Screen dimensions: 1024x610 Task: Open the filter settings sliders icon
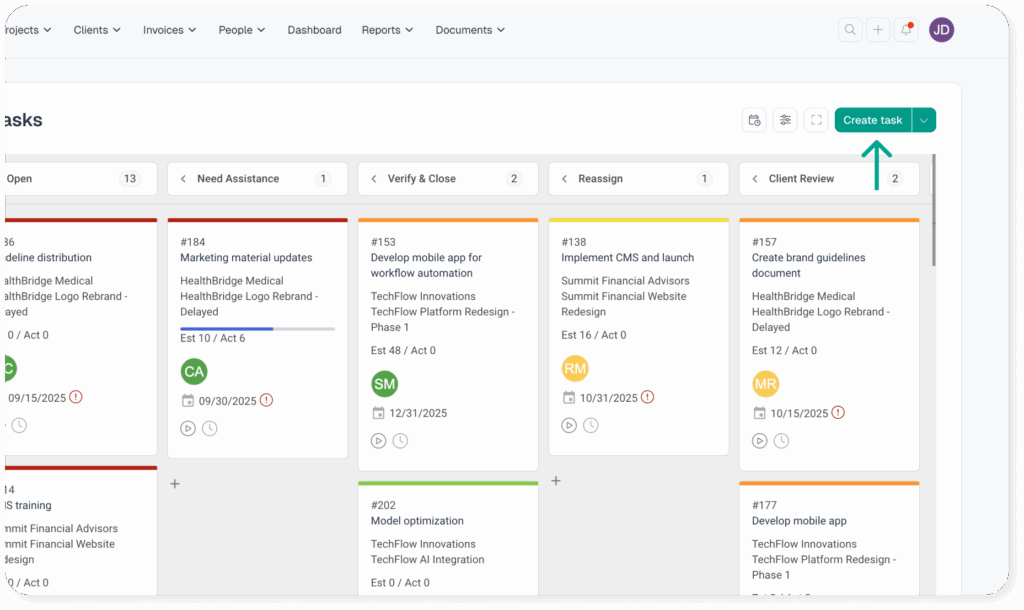tap(786, 120)
